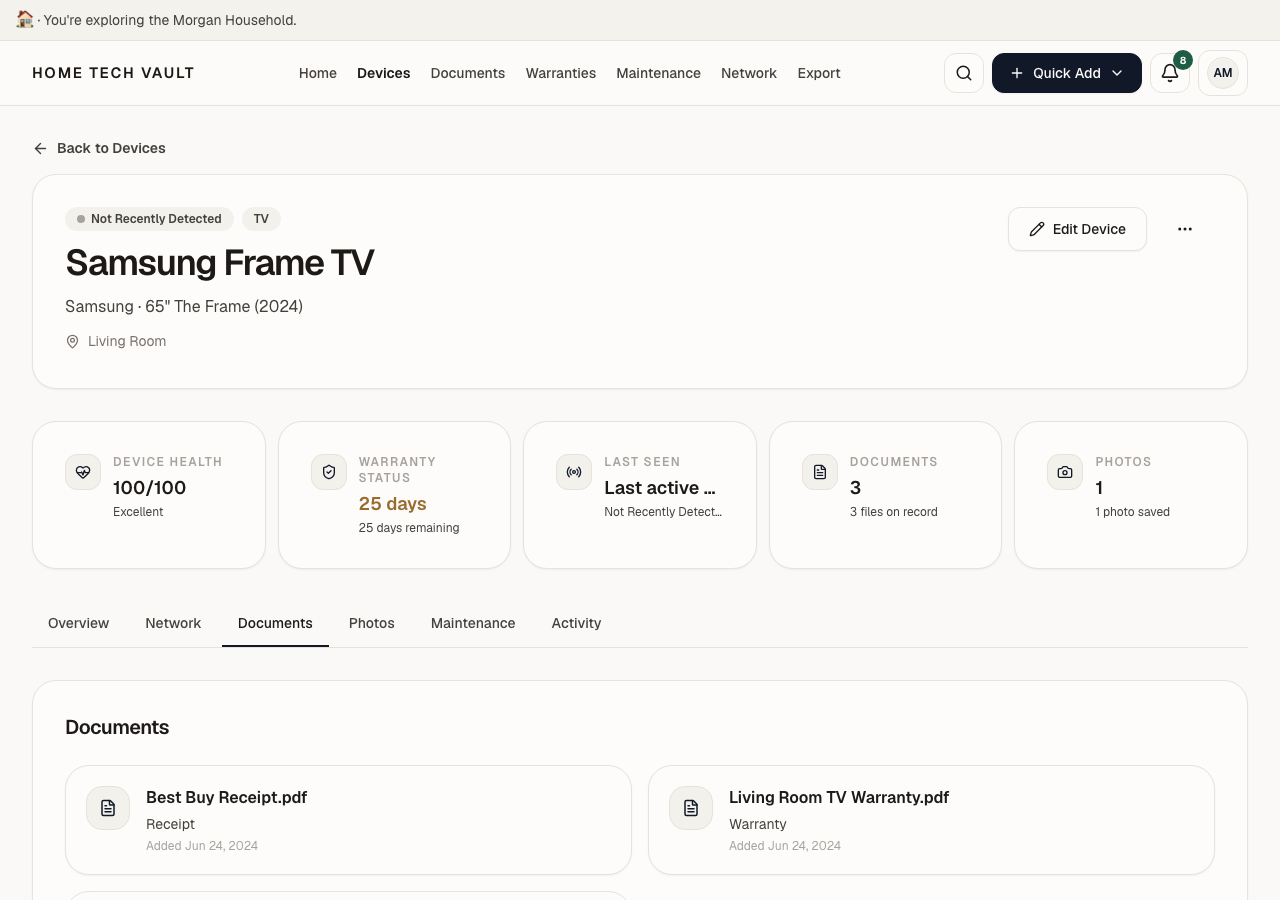Select the Documents device tab
Screen dimensions: 1280x900
coord(275,623)
